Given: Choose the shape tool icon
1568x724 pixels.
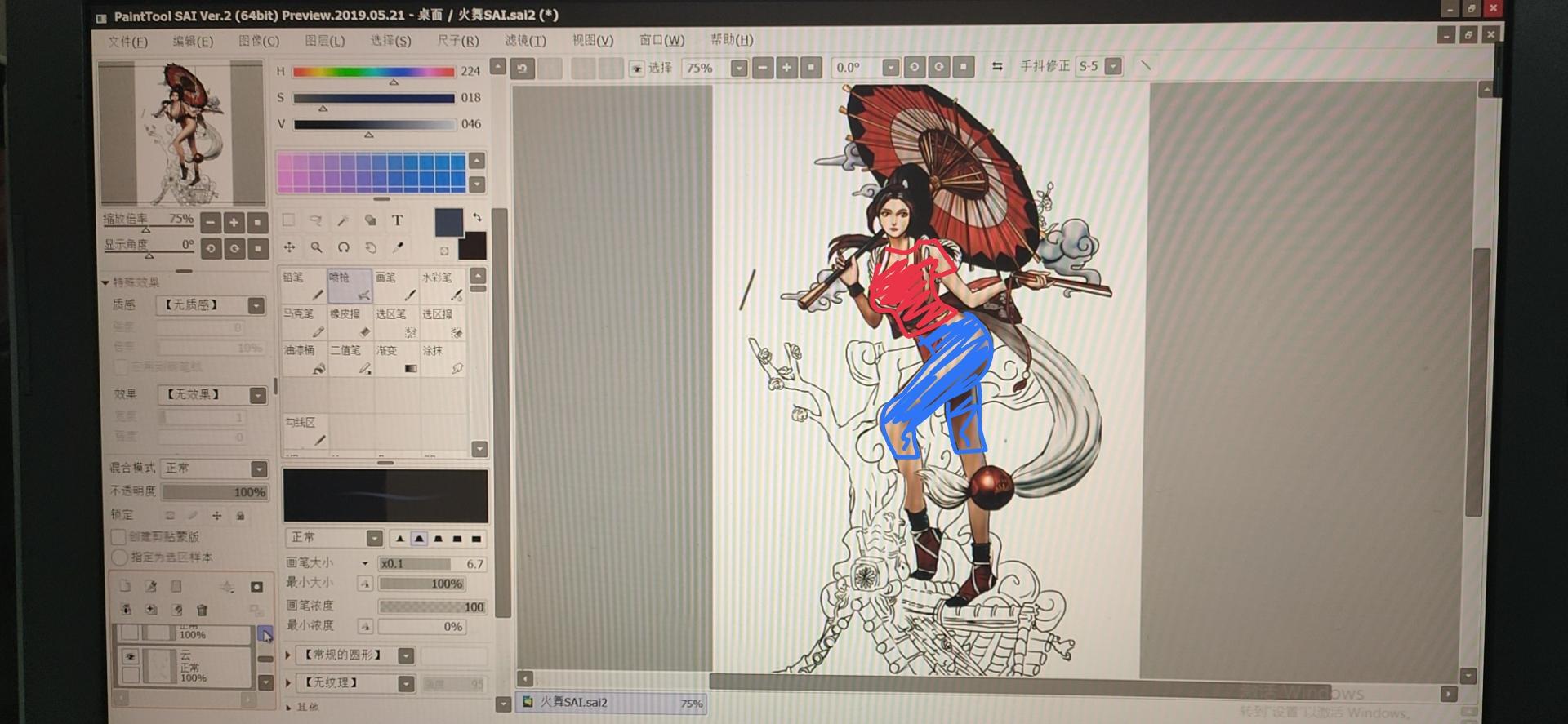Looking at the screenshot, I should (x=370, y=220).
